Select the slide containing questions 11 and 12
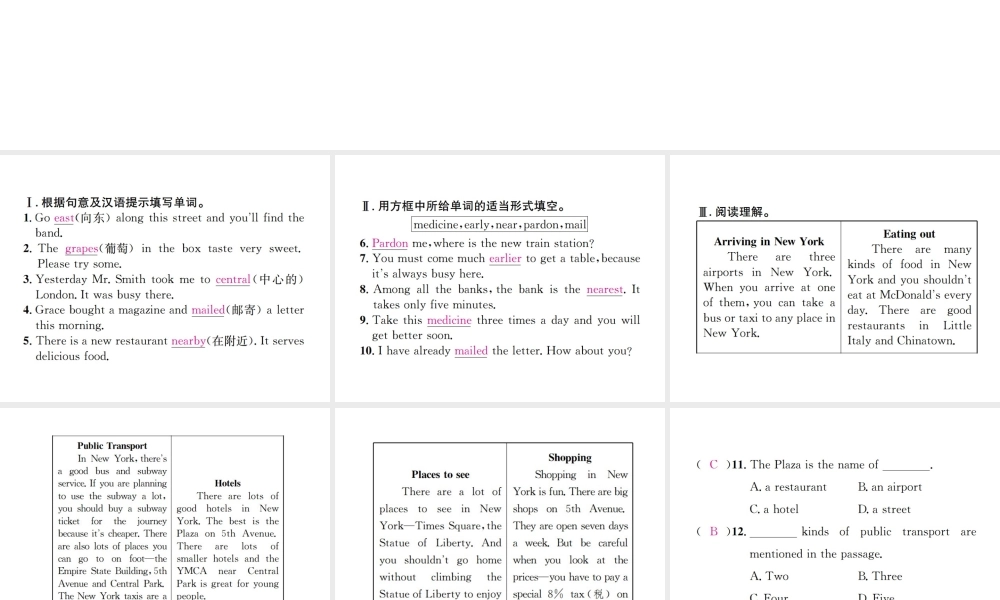 pyautogui.click(x=835, y=504)
